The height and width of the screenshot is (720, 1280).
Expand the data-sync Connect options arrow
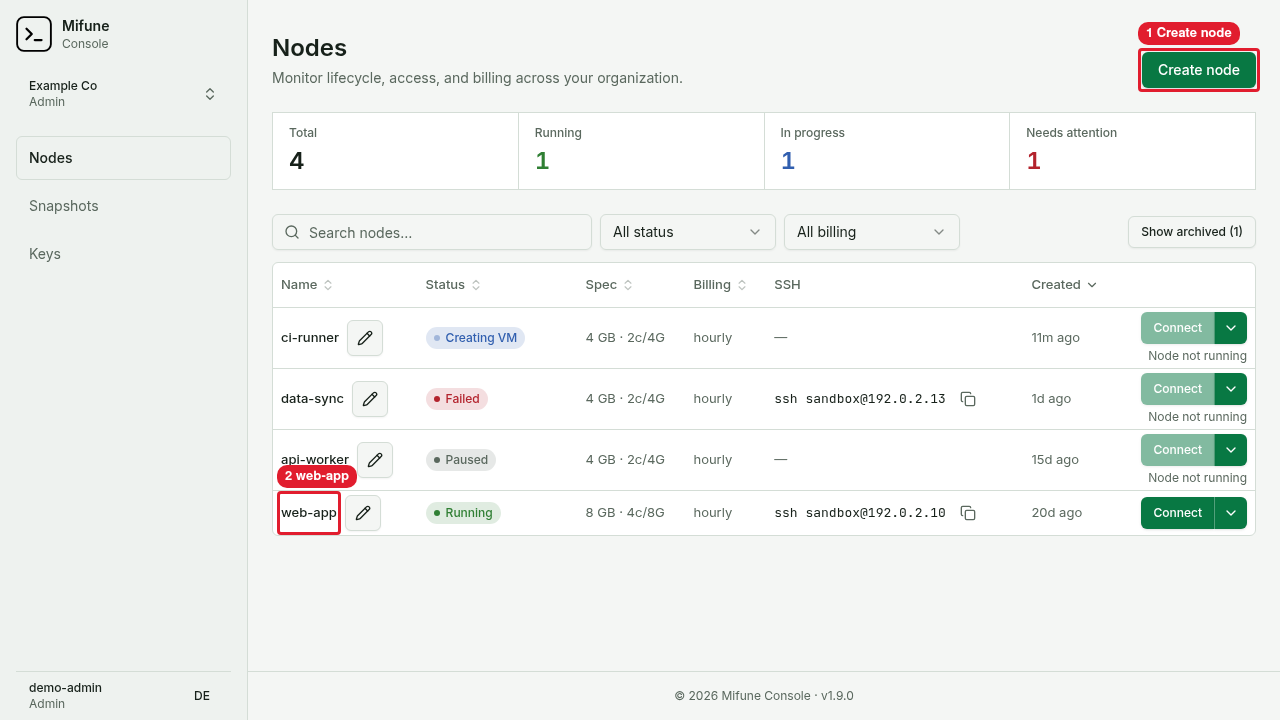1231,389
